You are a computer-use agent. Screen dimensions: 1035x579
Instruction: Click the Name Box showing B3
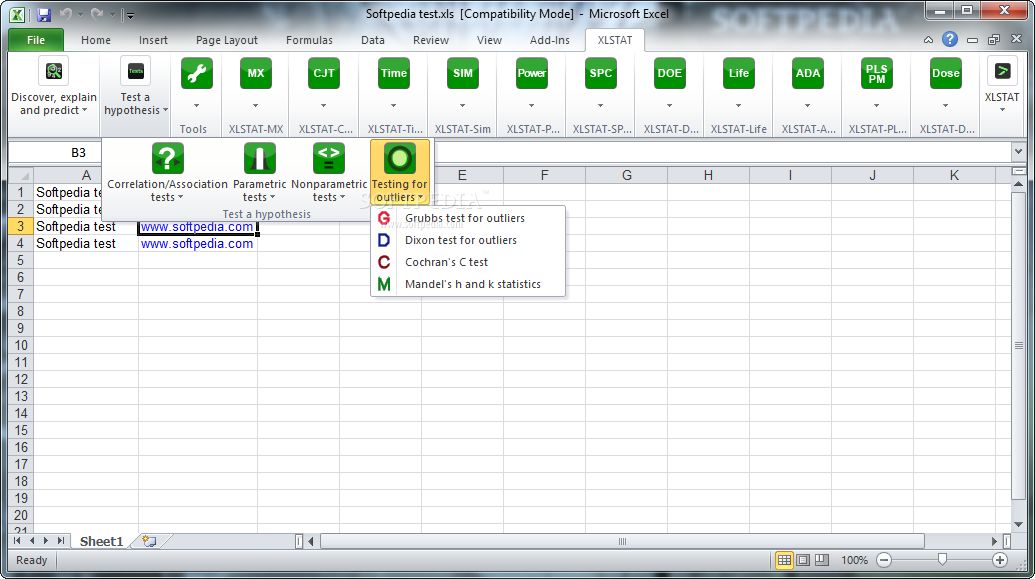click(x=55, y=153)
